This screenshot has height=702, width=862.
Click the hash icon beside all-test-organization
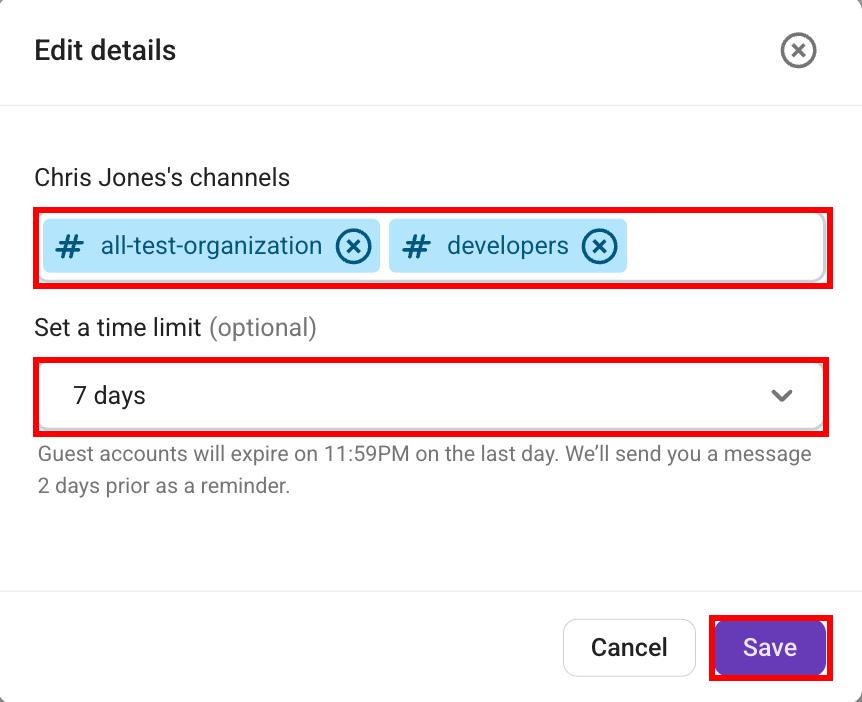(69, 246)
